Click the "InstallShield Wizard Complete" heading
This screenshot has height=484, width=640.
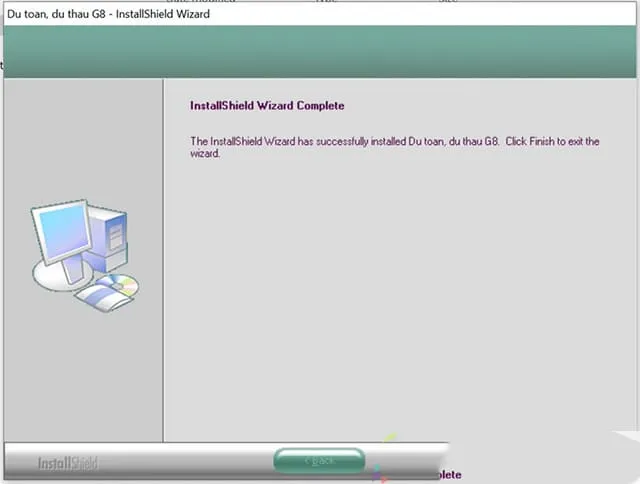click(267, 106)
